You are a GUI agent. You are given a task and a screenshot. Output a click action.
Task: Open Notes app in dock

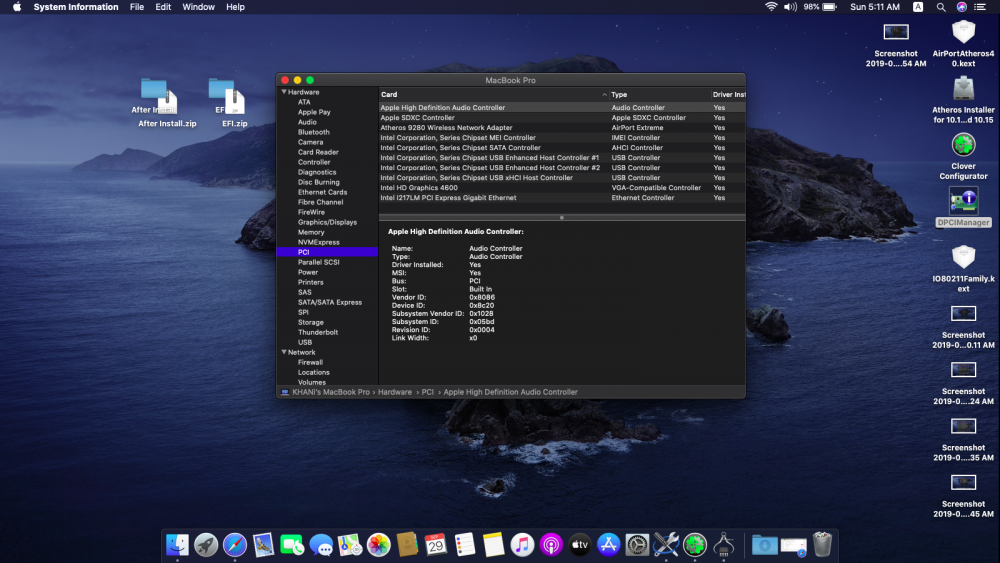click(493, 545)
